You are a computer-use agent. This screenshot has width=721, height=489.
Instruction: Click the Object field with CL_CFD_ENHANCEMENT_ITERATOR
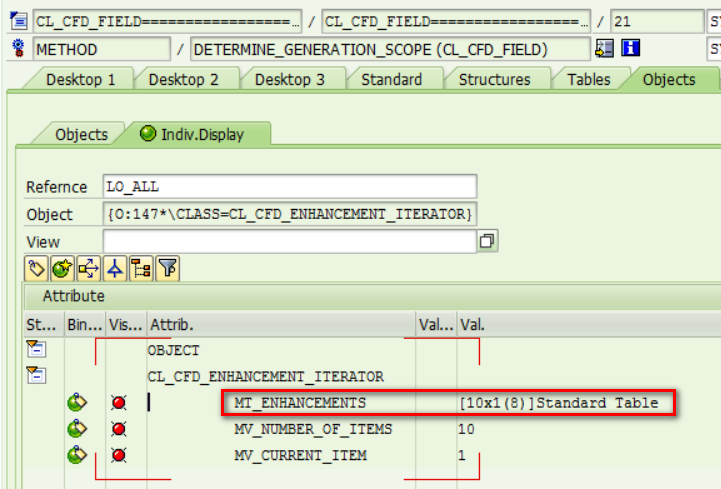[x=290, y=214]
